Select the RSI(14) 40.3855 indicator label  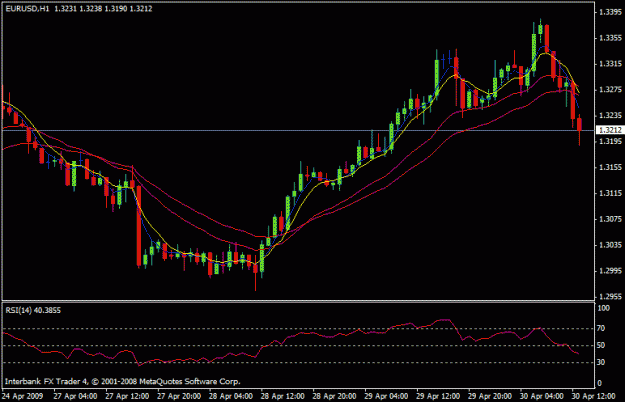tap(33, 310)
